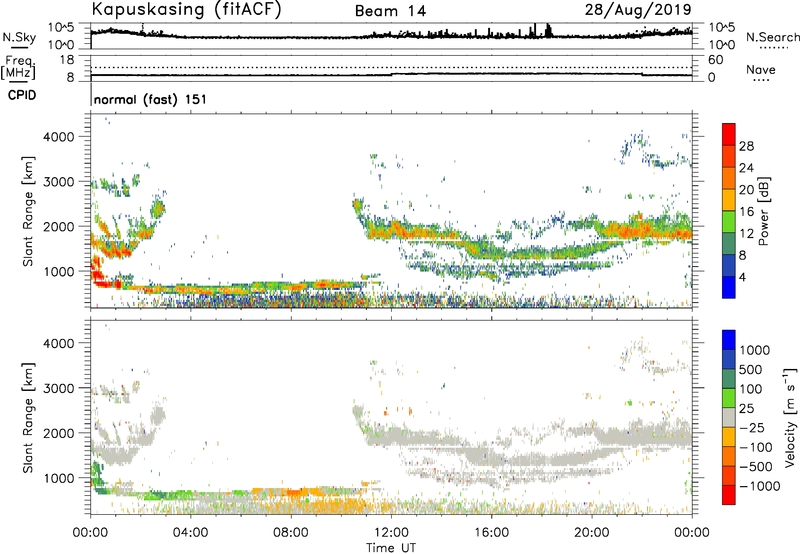Pick the blue top segment of Velocity colorbar

[x=729, y=340]
